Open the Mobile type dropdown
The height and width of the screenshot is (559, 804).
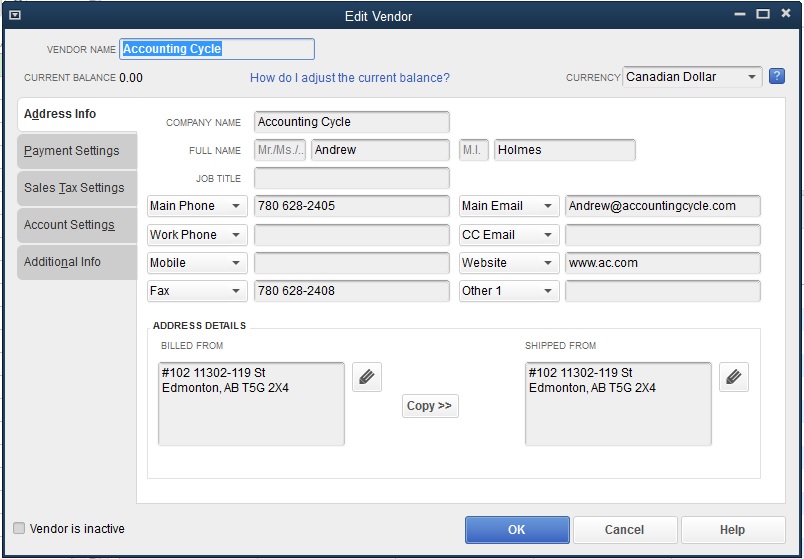point(197,263)
